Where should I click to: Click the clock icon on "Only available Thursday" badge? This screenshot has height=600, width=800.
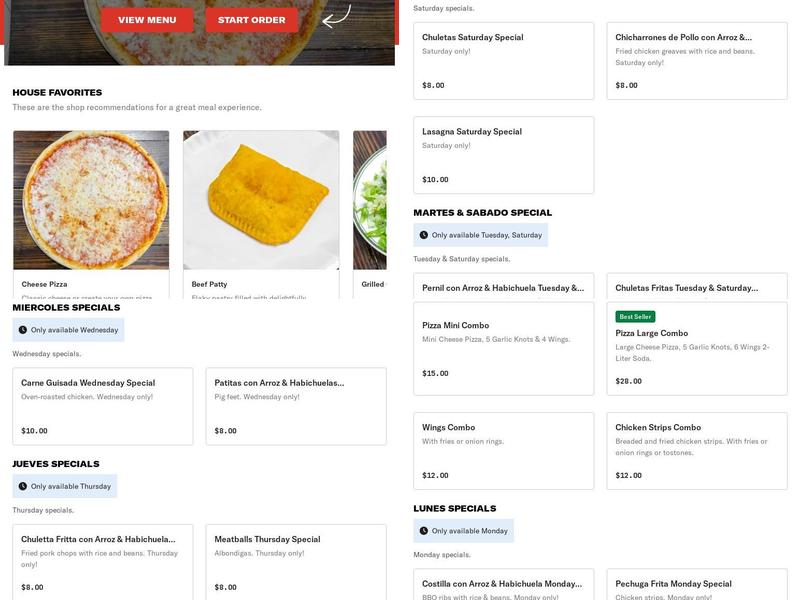[23, 487]
